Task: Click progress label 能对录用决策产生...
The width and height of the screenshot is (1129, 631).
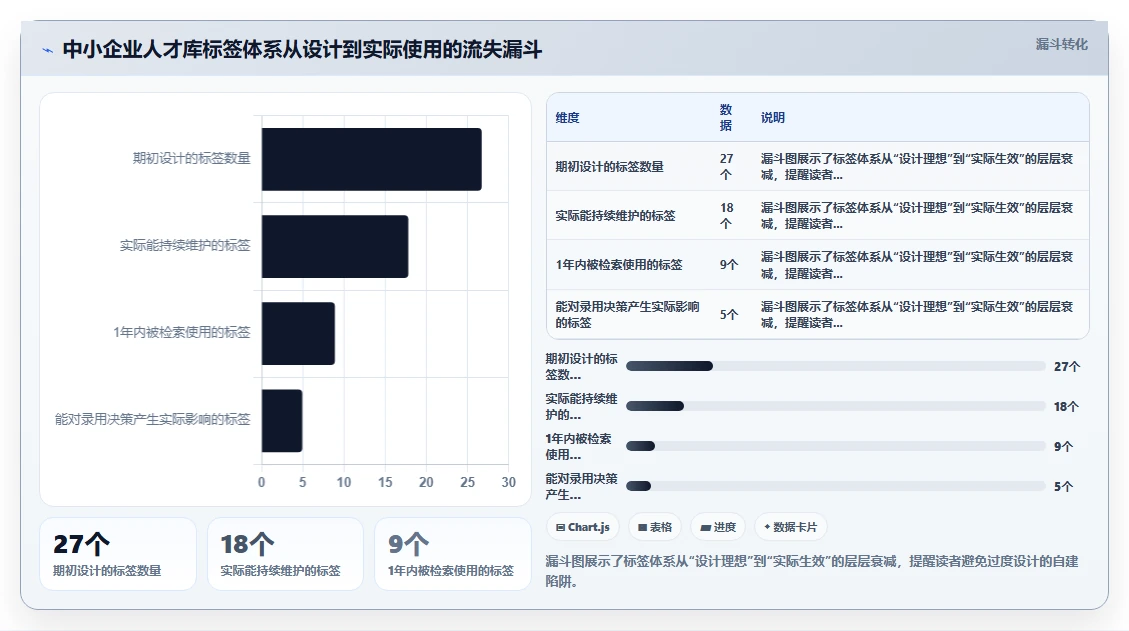Action: click(581, 486)
